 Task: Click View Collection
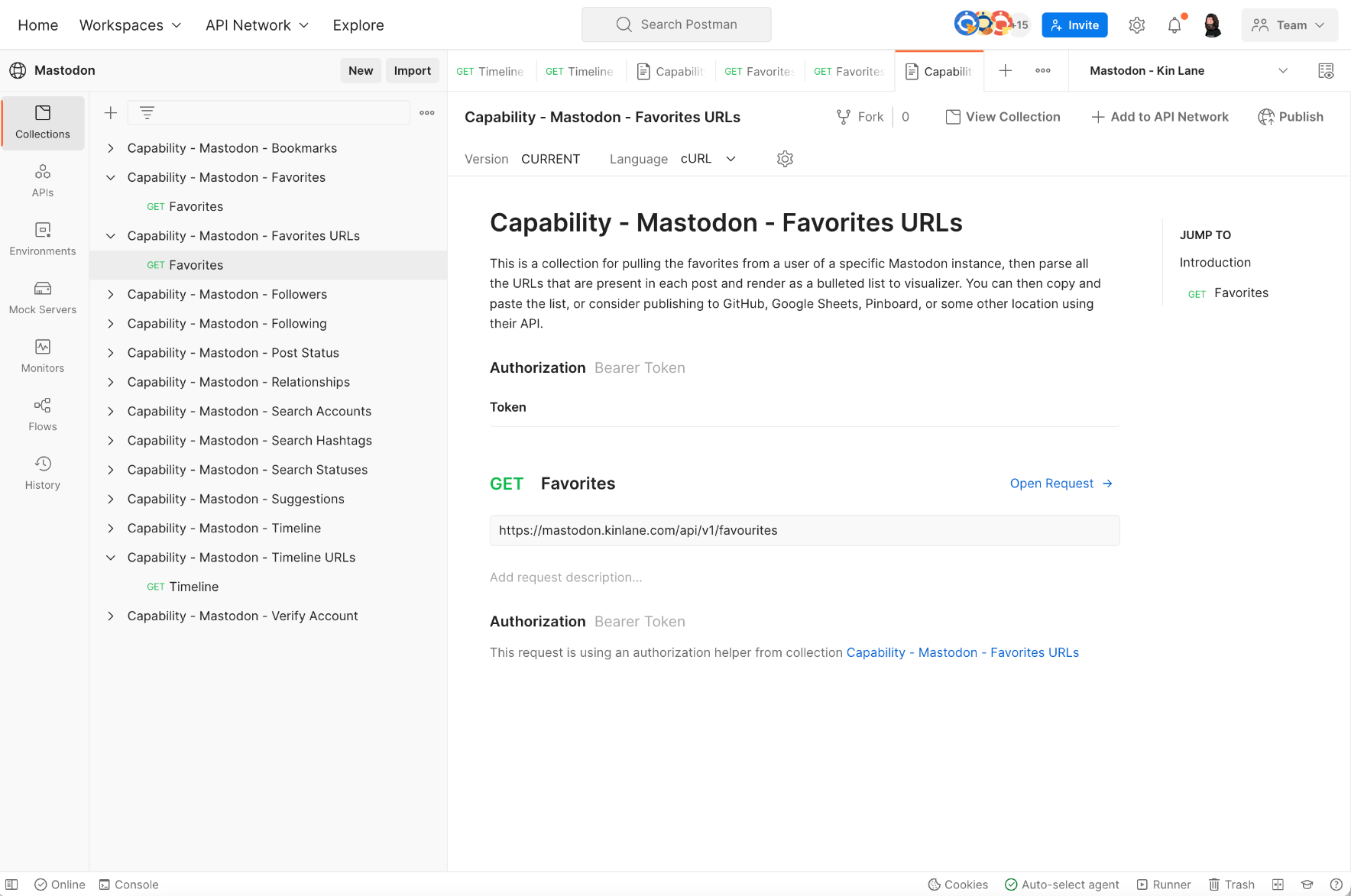[x=1003, y=117]
